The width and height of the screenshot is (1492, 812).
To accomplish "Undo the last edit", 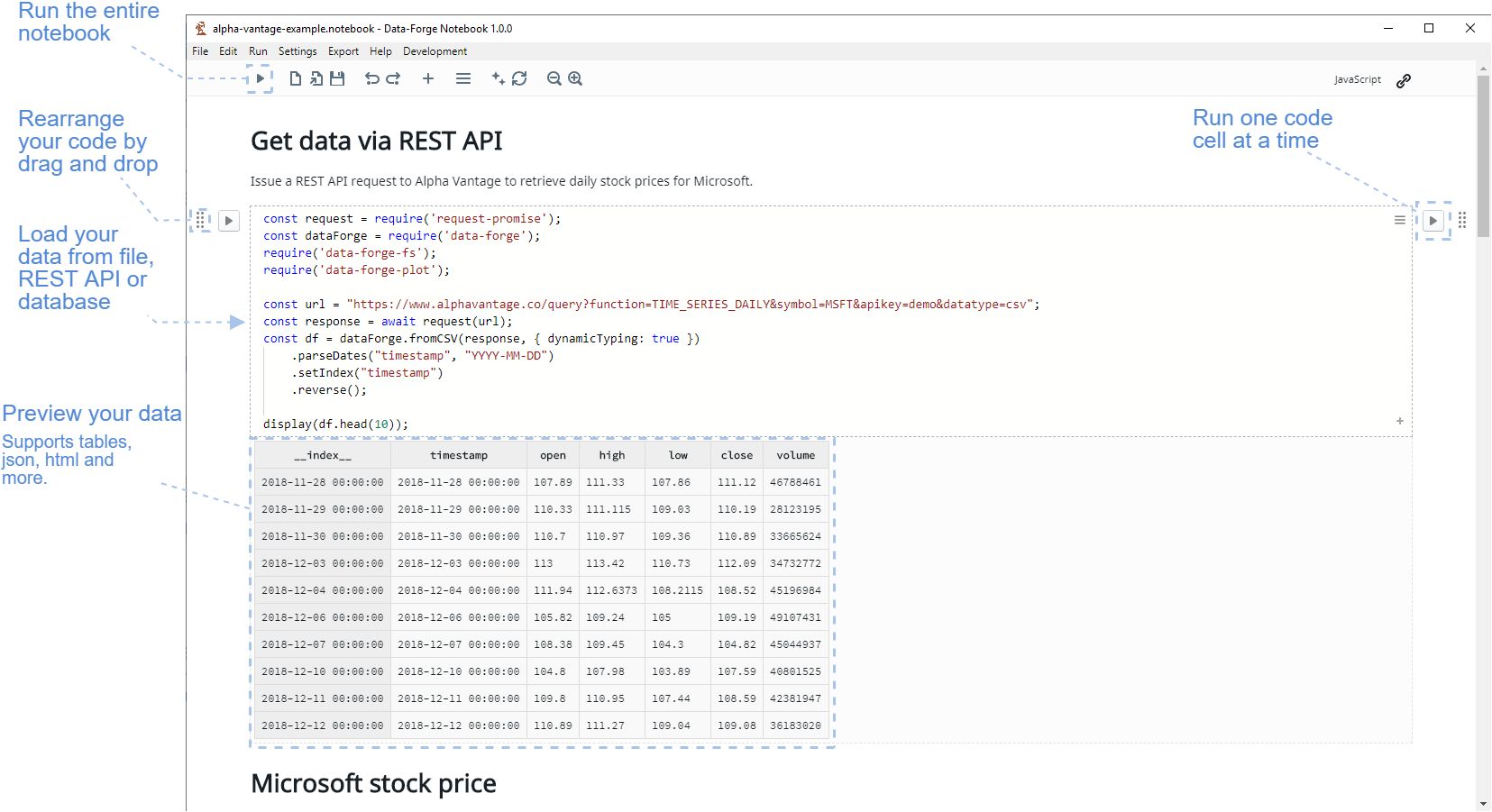I will pyautogui.click(x=371, y=79).
